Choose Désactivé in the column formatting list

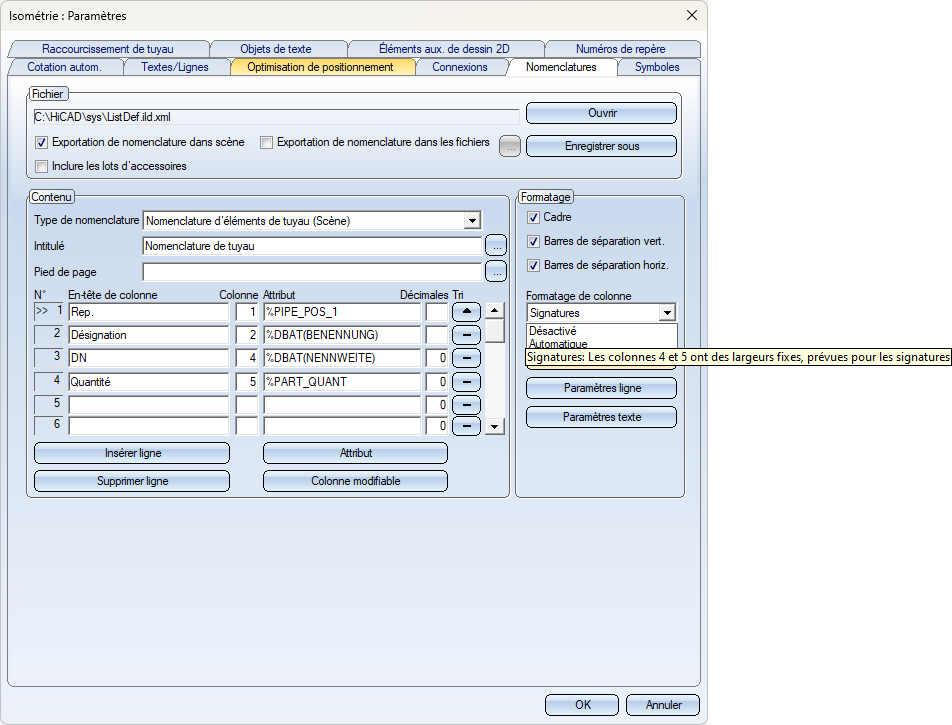(x=552, y=331)
